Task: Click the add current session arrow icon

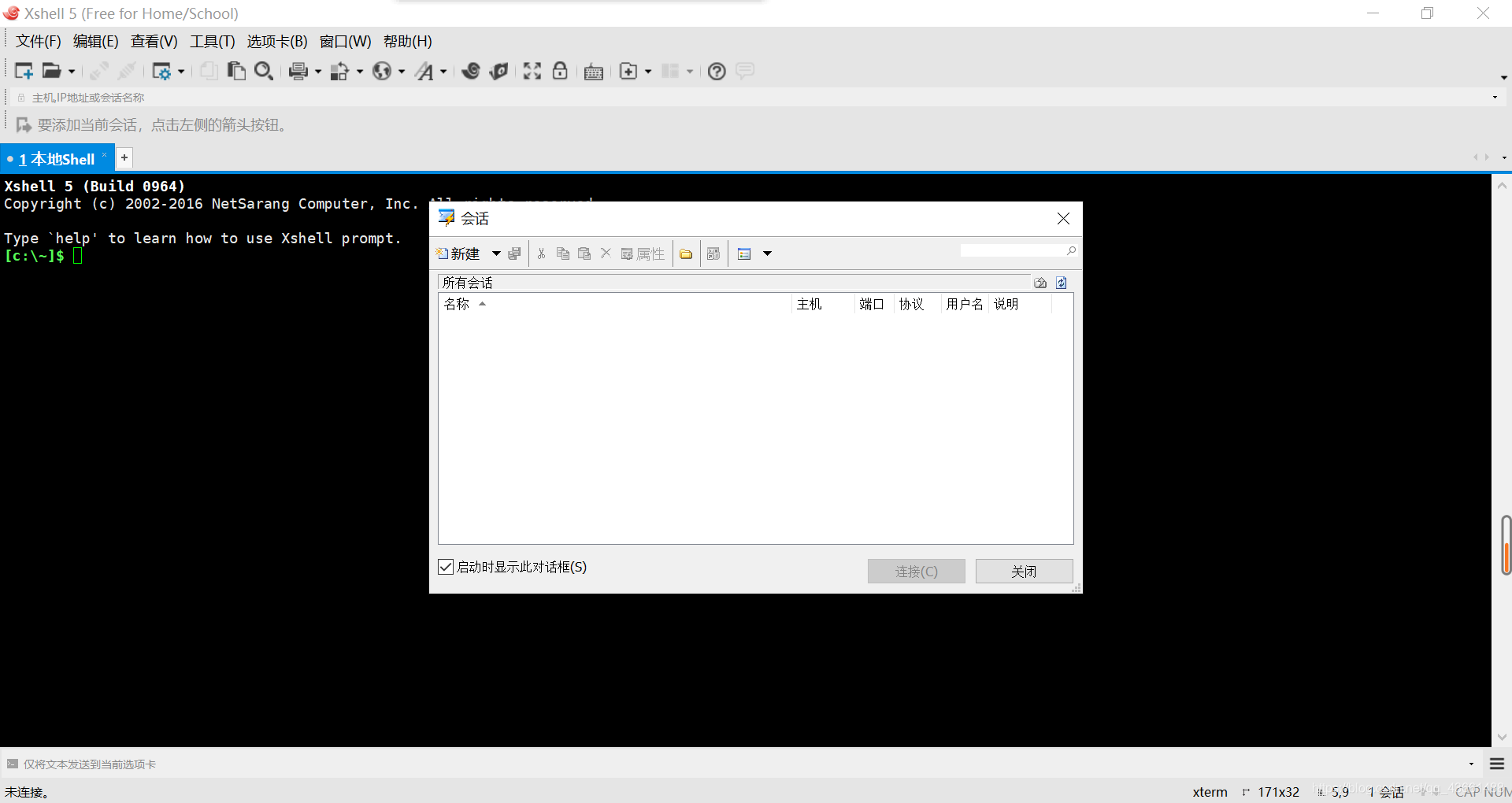Action: (24, 125)
